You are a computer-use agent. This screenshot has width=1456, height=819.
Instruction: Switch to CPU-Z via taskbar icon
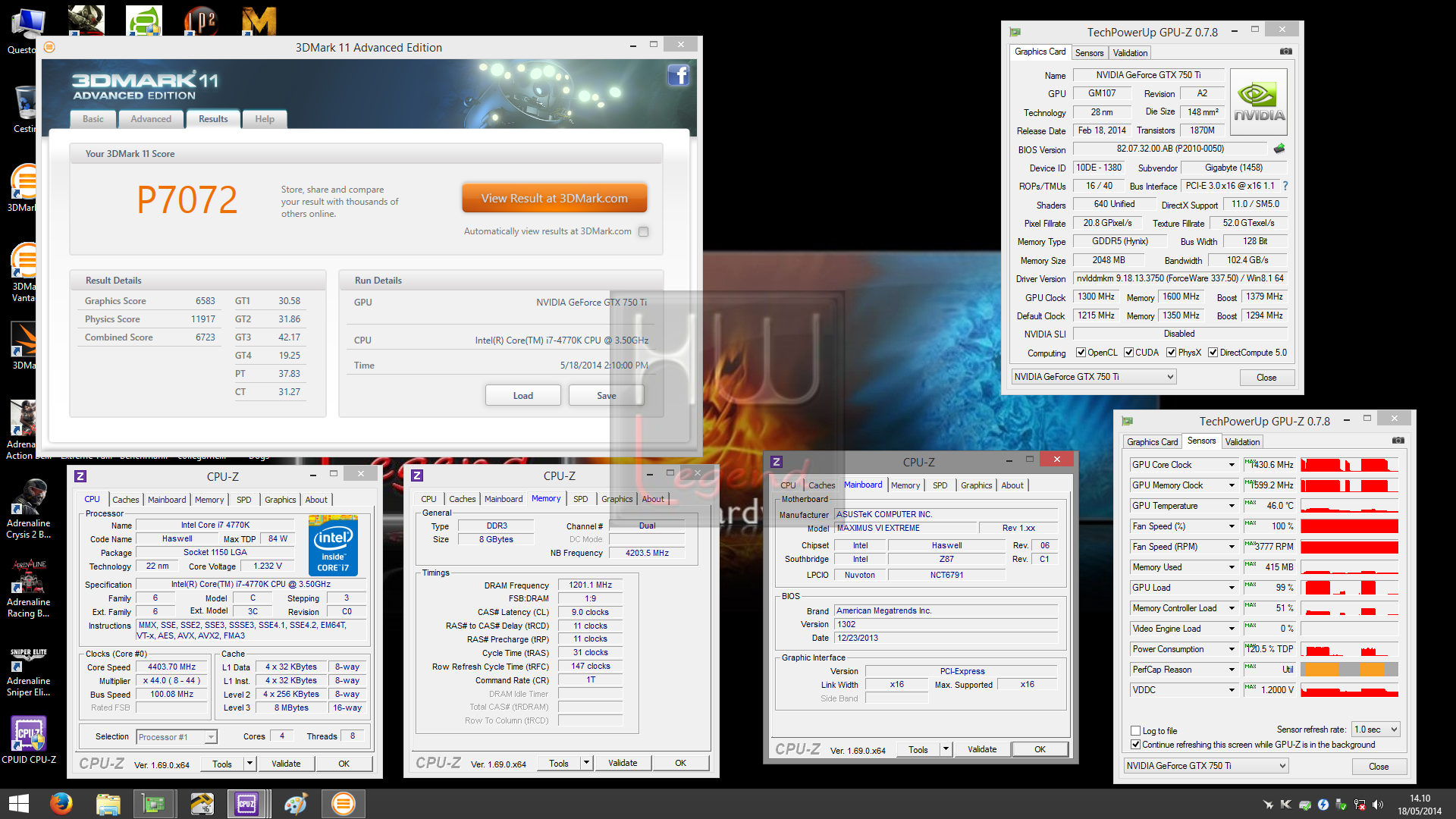[x=246, y=804]
